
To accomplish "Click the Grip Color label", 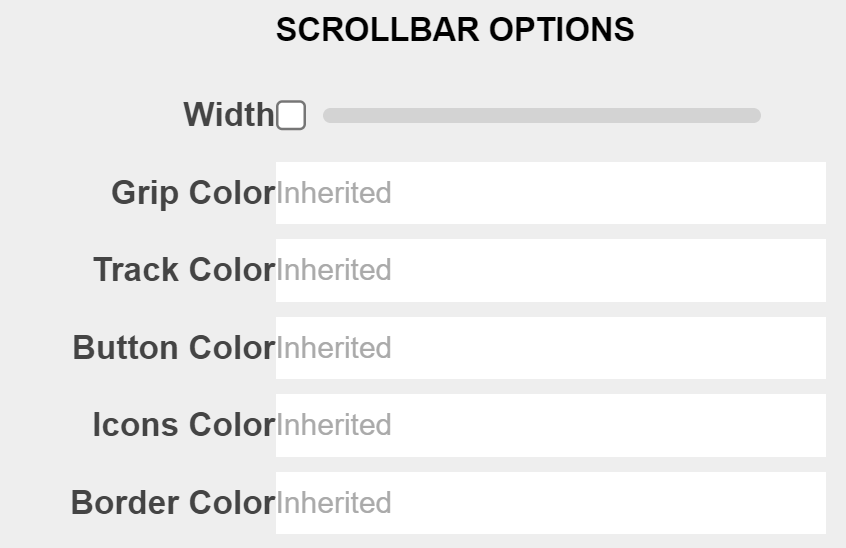I will click(x=193, y=193).
